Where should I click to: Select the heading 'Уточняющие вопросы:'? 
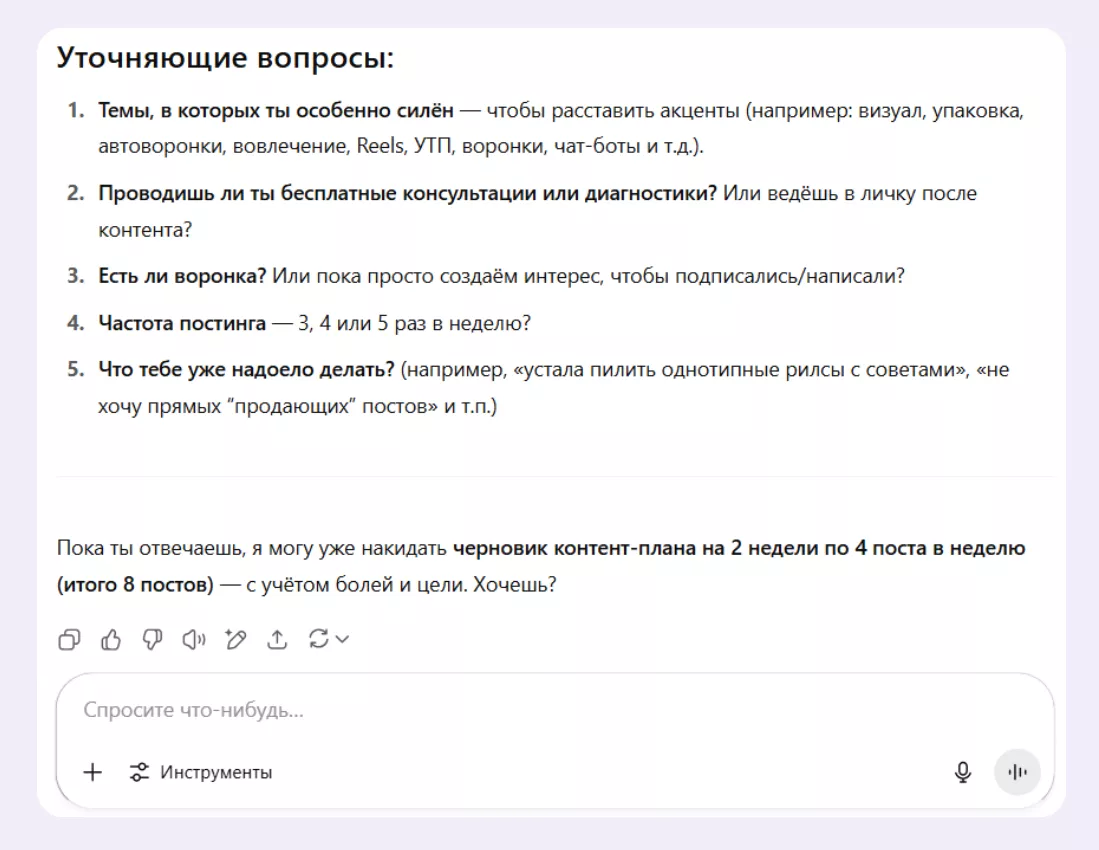pyautogui.click(x=226, y=57)
